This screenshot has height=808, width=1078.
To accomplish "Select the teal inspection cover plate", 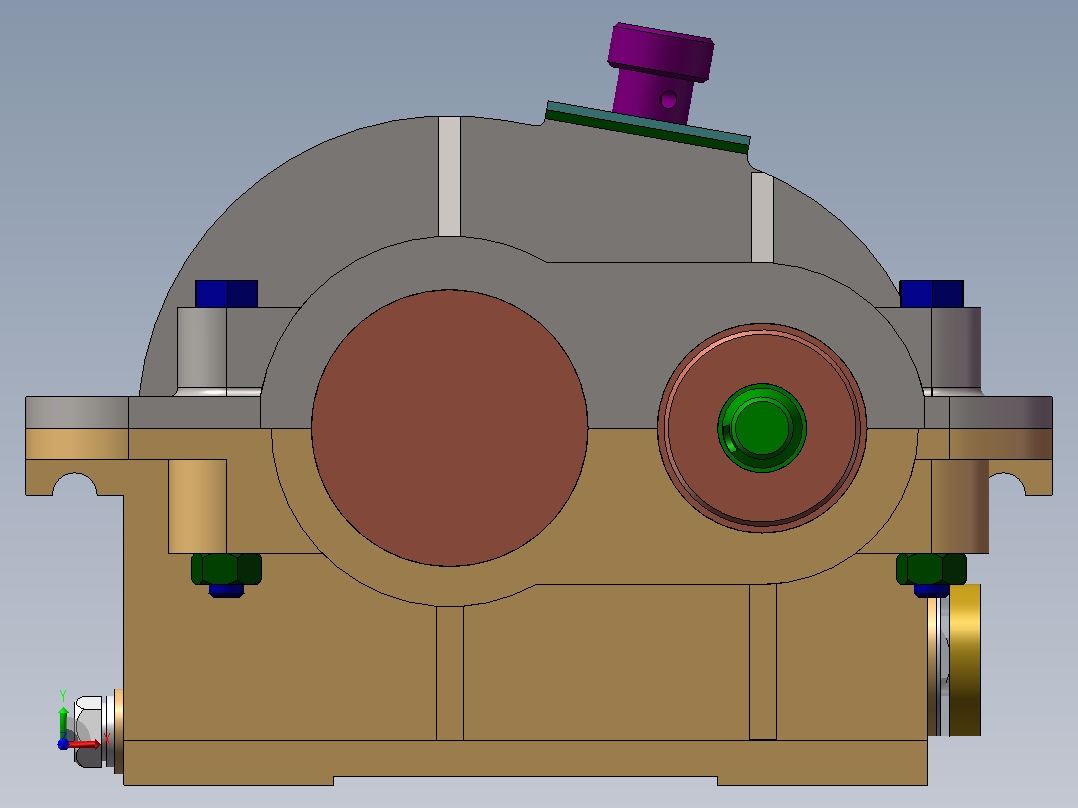I will 648,122.
